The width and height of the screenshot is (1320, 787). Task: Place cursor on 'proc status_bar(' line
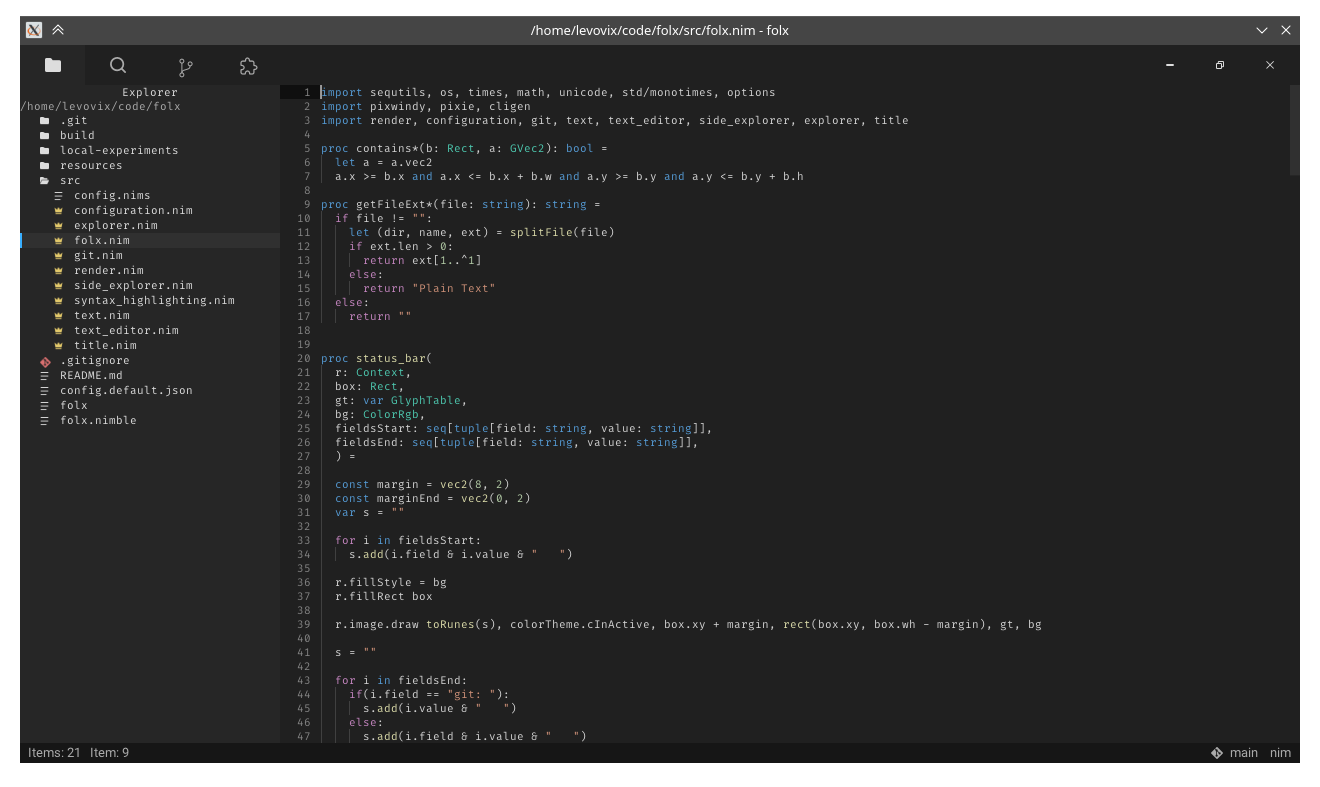[376, 358]
